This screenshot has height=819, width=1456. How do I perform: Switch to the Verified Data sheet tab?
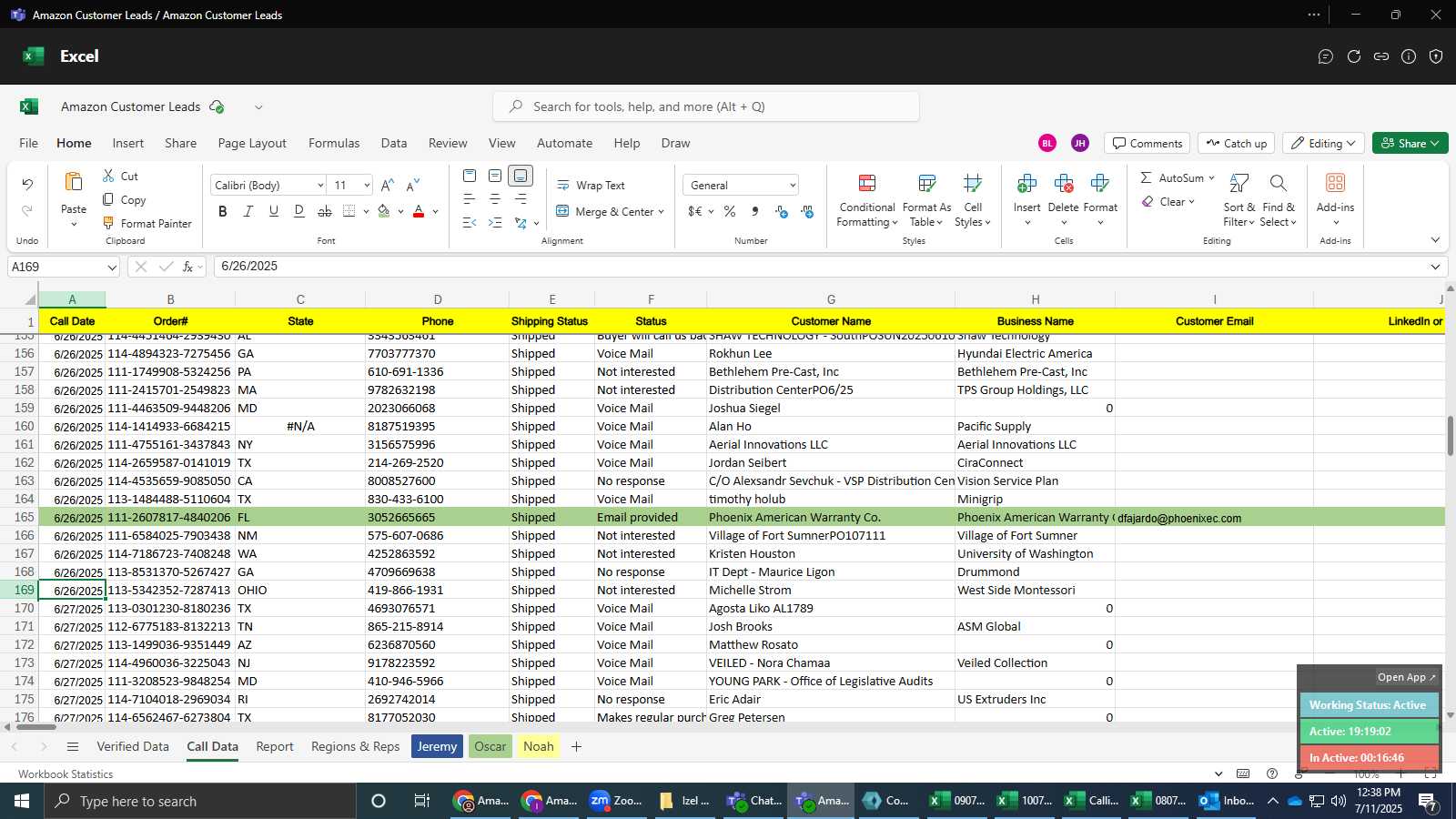pyautogui.click(x=133, y=746)
